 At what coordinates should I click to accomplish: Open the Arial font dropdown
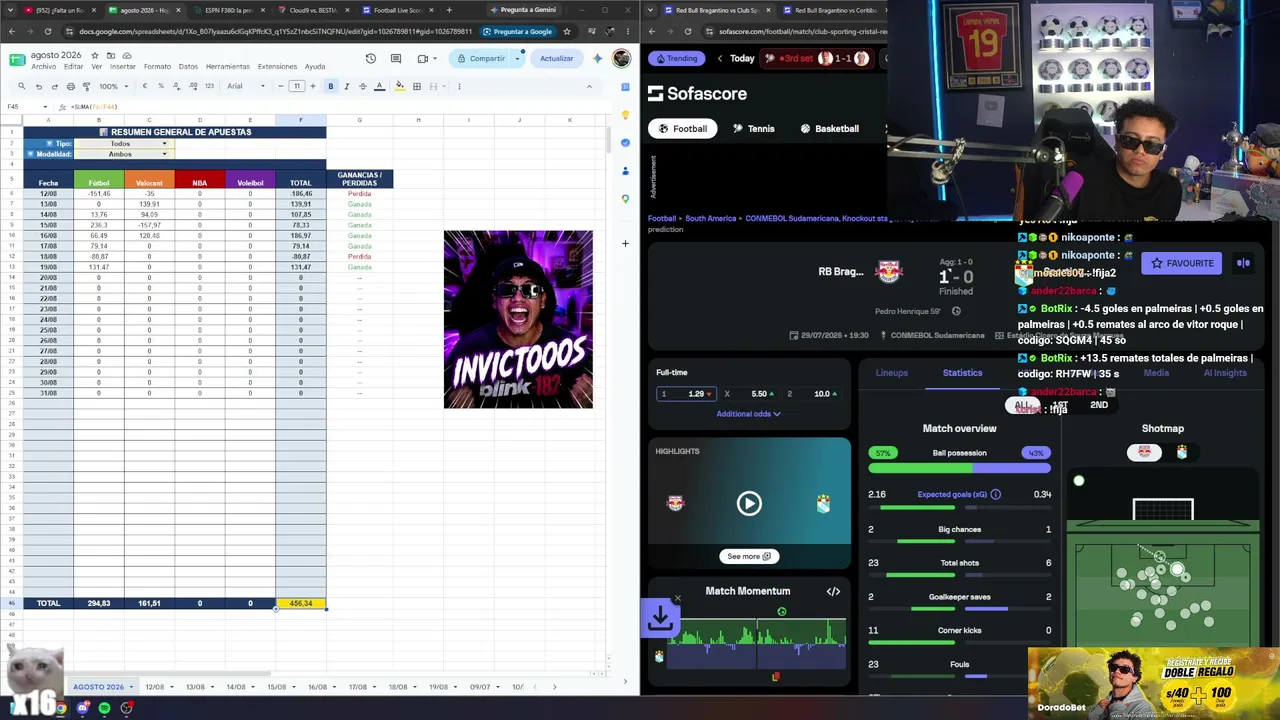tap(247, 86)
